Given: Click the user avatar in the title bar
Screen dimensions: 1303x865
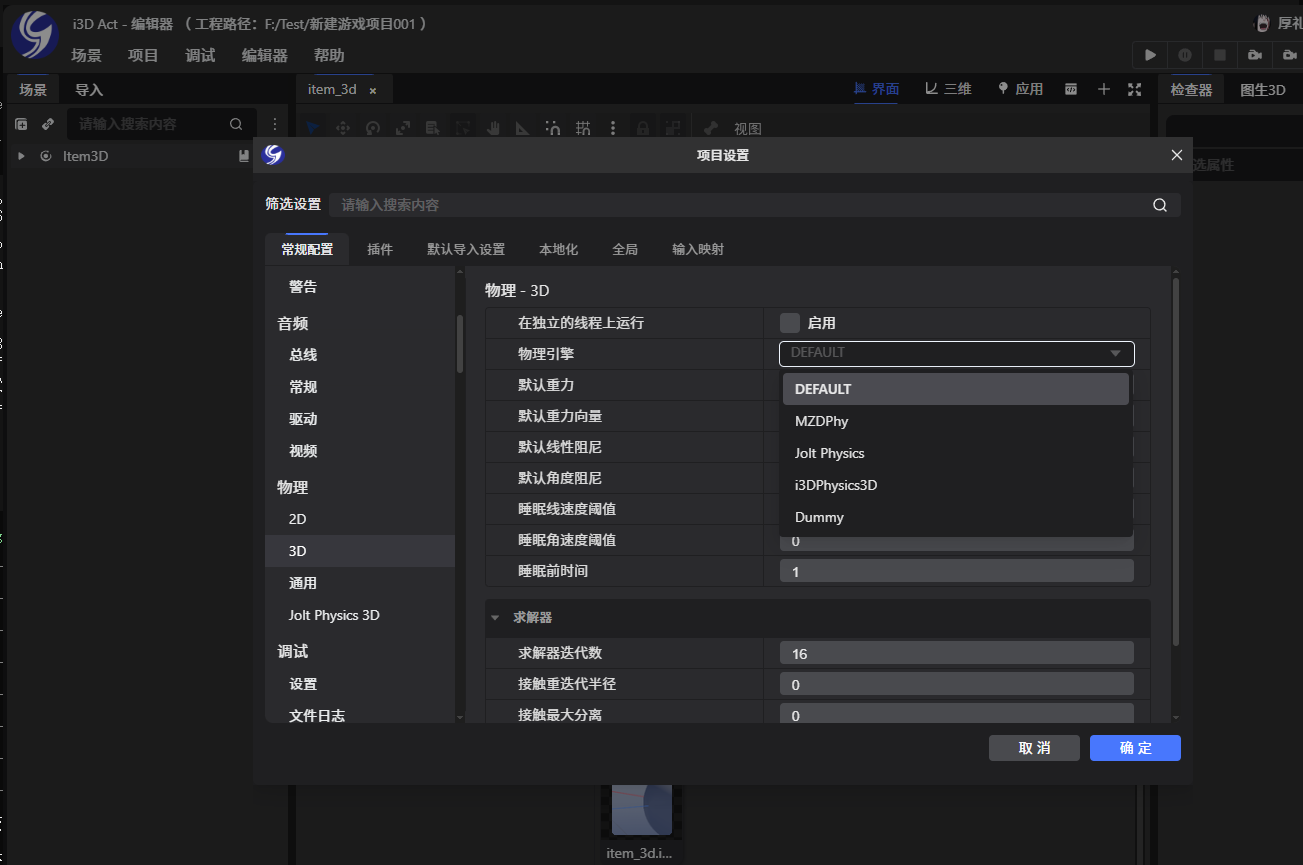Looking at the screenshot, I should coord(1262,23).
